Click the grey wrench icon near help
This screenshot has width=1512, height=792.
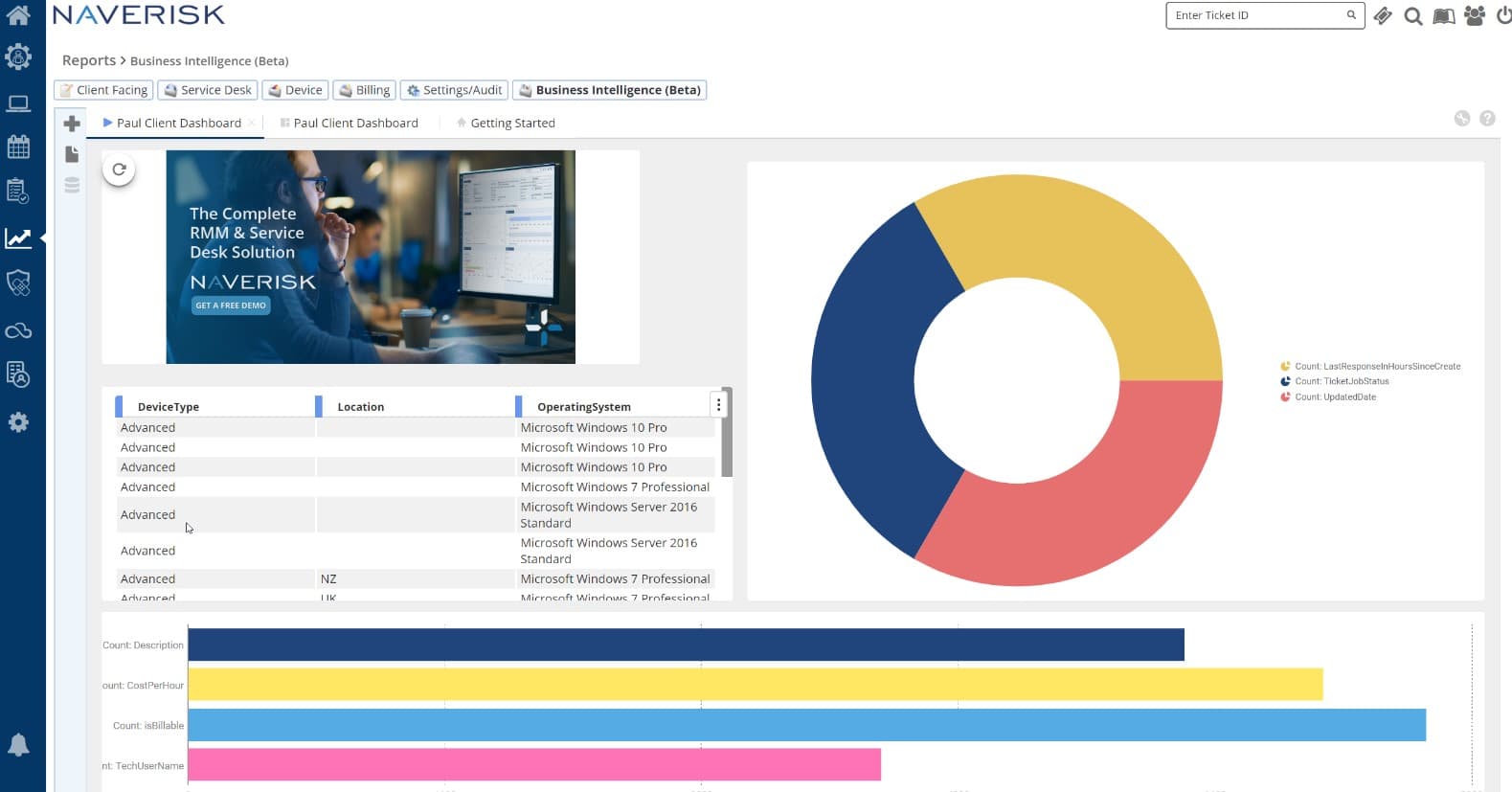[x=1461, y=119]
